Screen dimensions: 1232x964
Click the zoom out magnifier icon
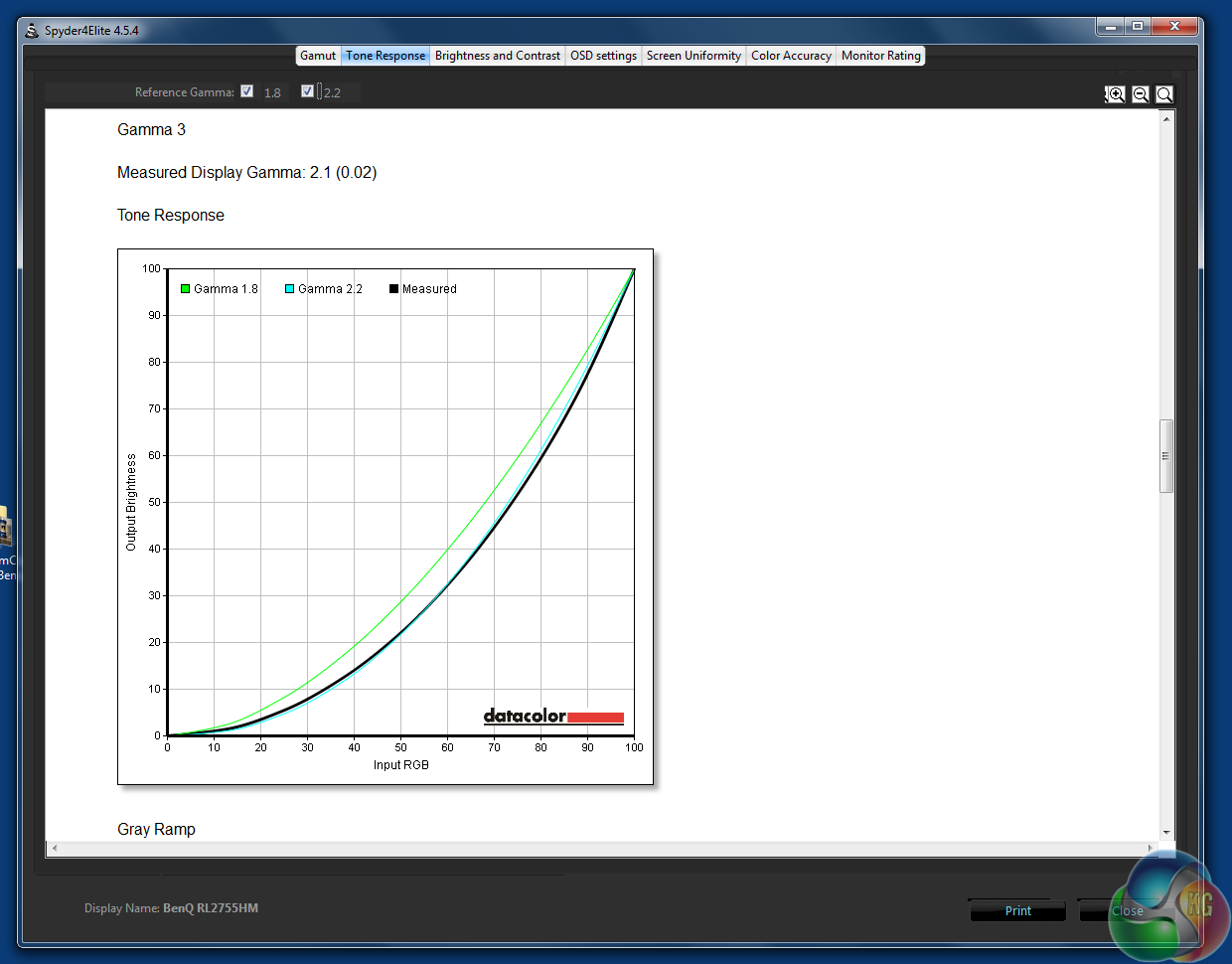(x=1141, y=94)
